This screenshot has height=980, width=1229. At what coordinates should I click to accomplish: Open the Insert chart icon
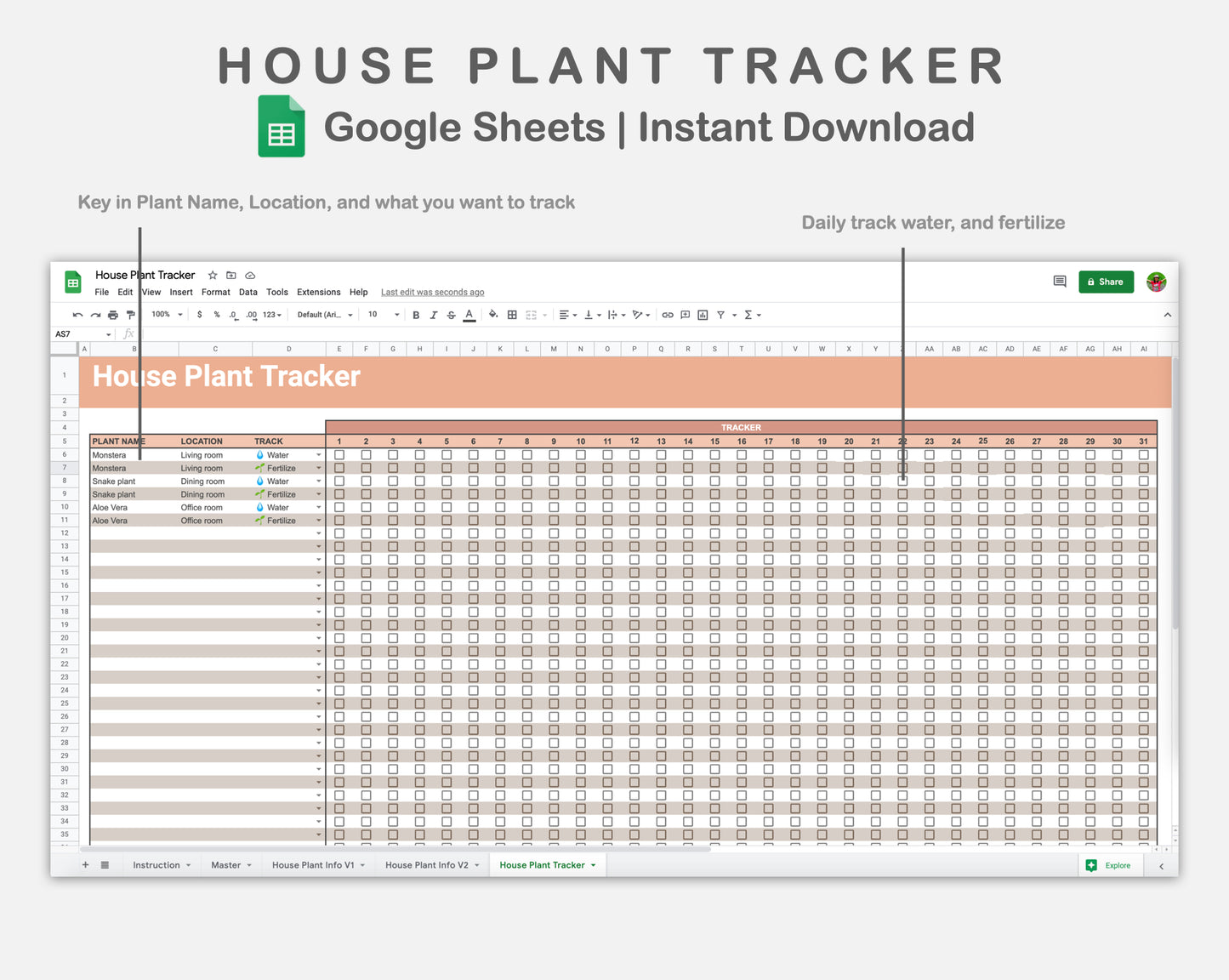pyautogui.click(x=703, y=315)
